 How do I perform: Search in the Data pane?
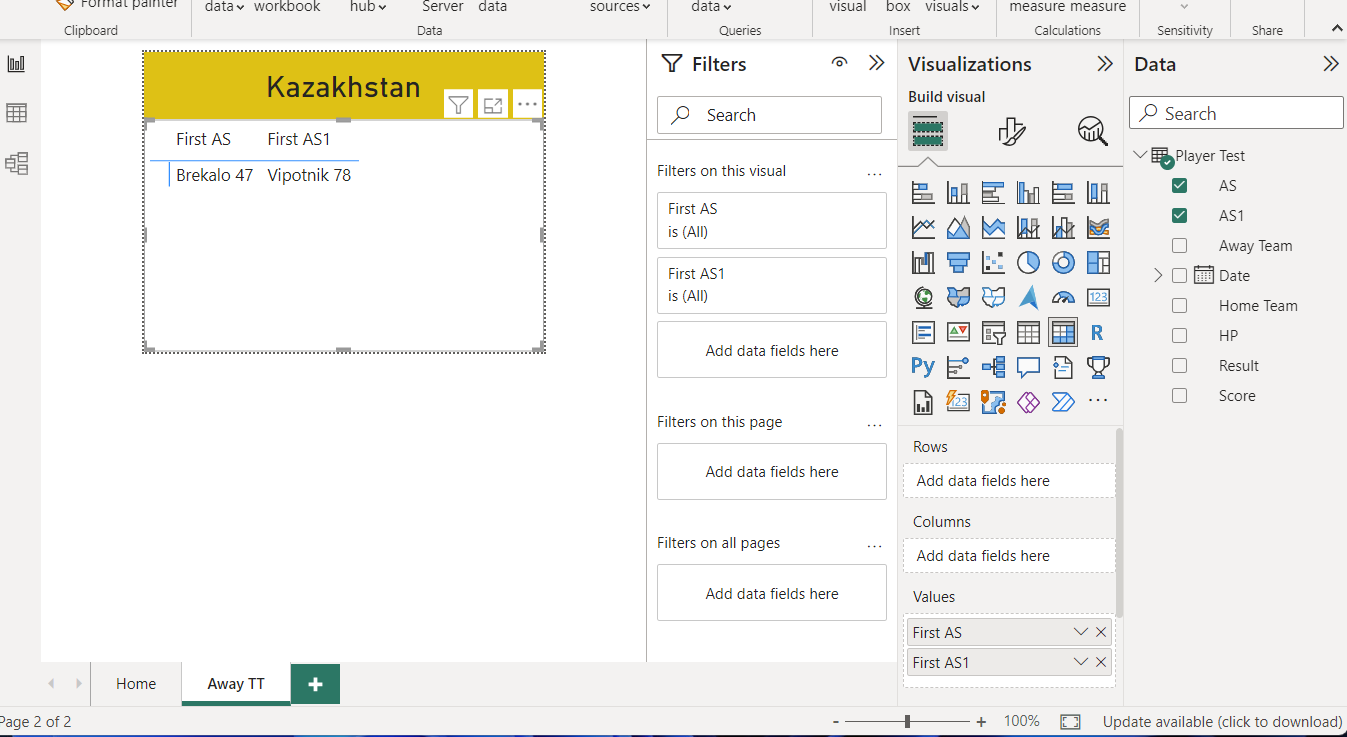pos(1236,113)
